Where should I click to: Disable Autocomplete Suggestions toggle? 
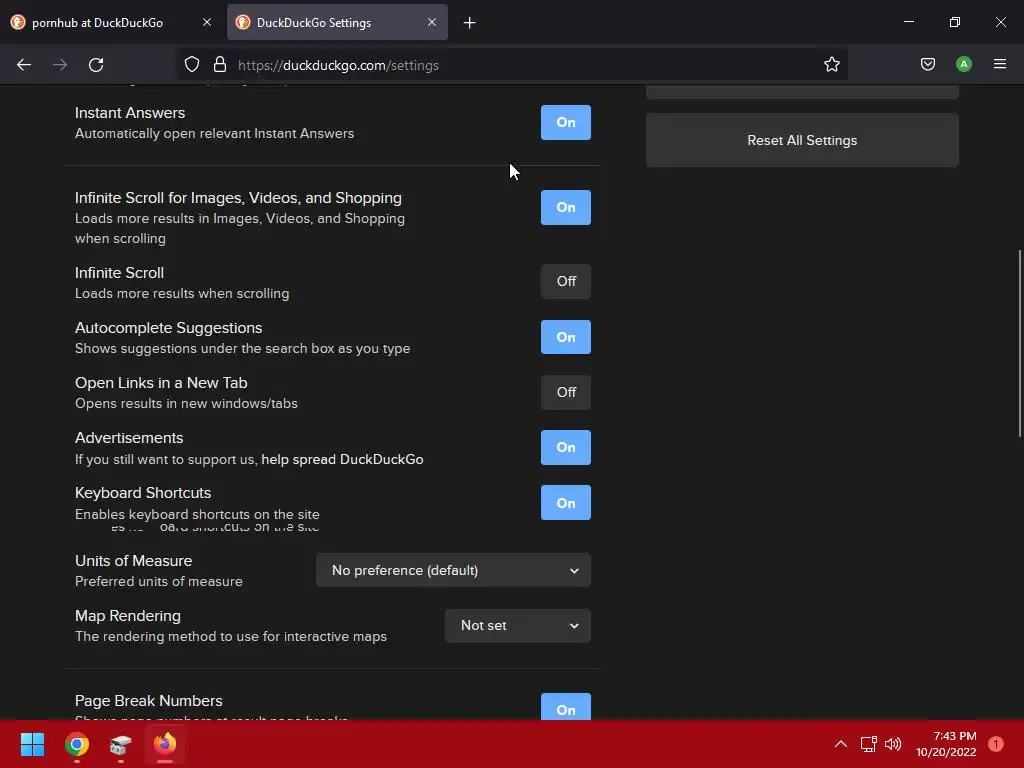click(566, 337)
